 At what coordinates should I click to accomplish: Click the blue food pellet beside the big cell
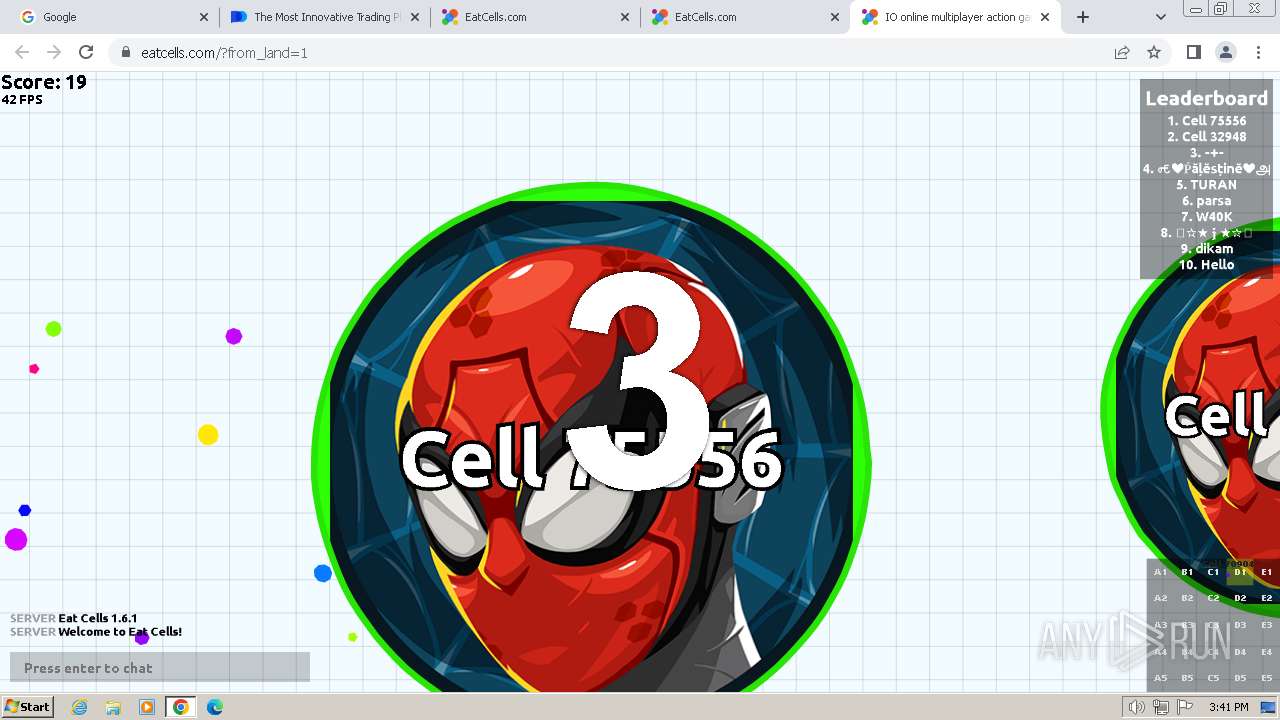click(323, 573)
